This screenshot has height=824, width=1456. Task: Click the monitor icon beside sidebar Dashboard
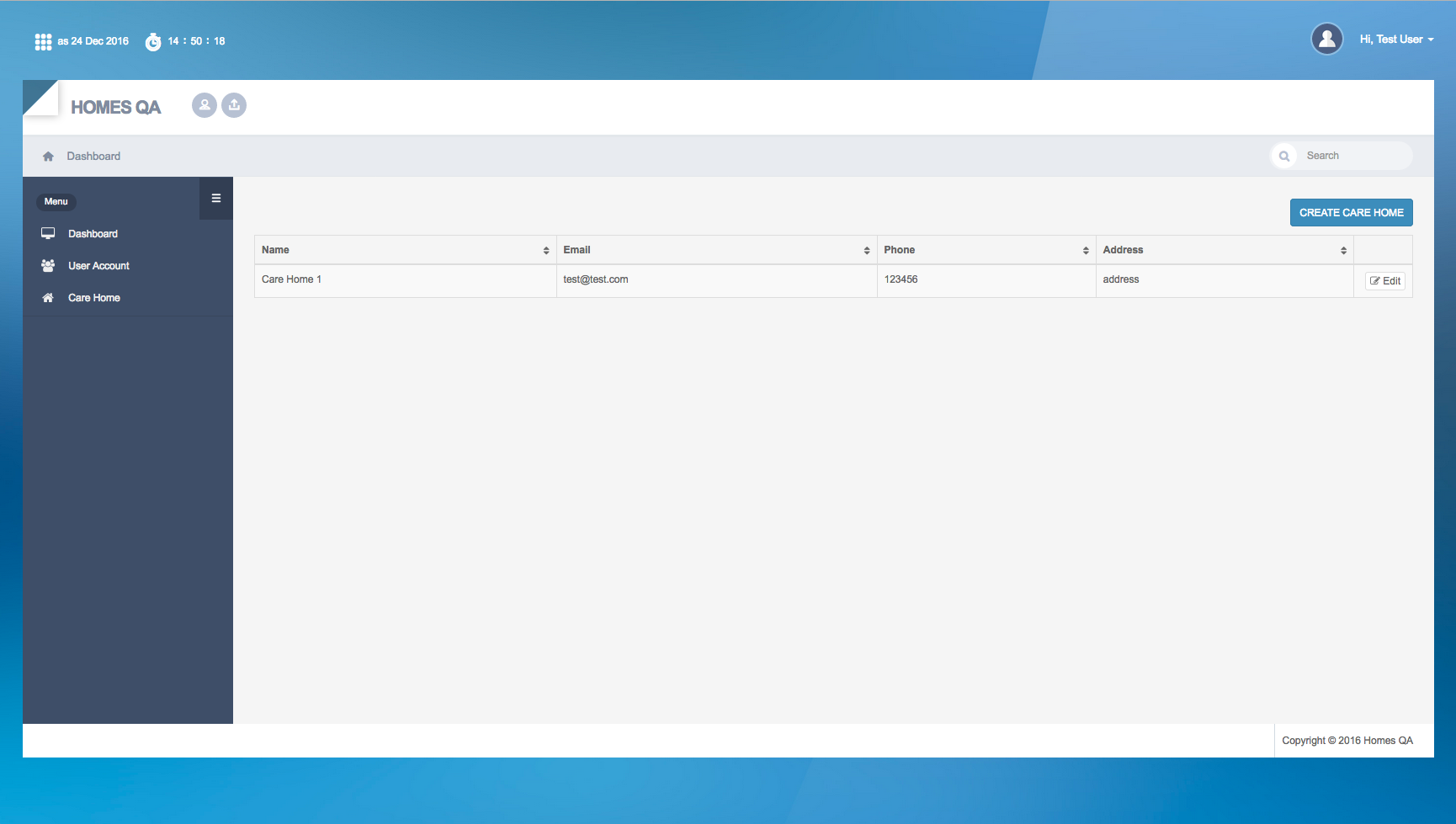coord(48,234)
